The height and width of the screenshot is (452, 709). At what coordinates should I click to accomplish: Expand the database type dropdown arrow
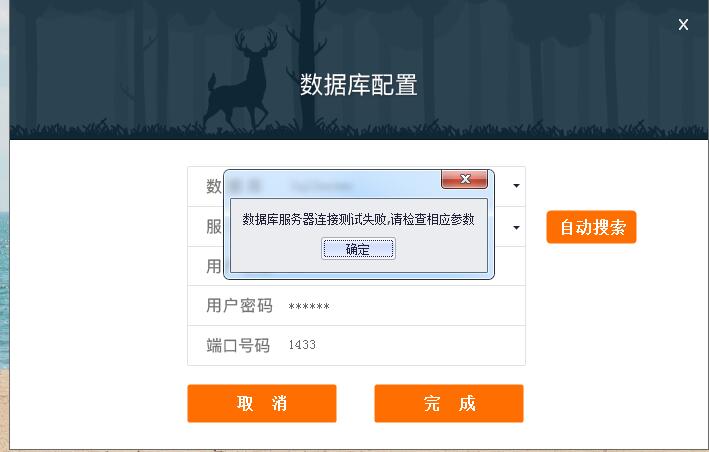tap(516, 186)
